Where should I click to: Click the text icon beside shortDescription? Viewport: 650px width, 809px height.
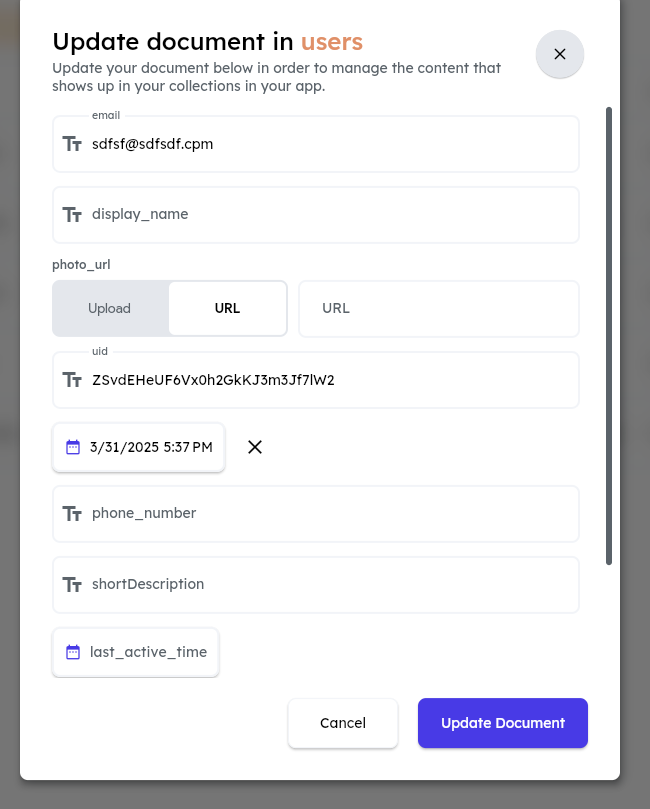(72, 585)
